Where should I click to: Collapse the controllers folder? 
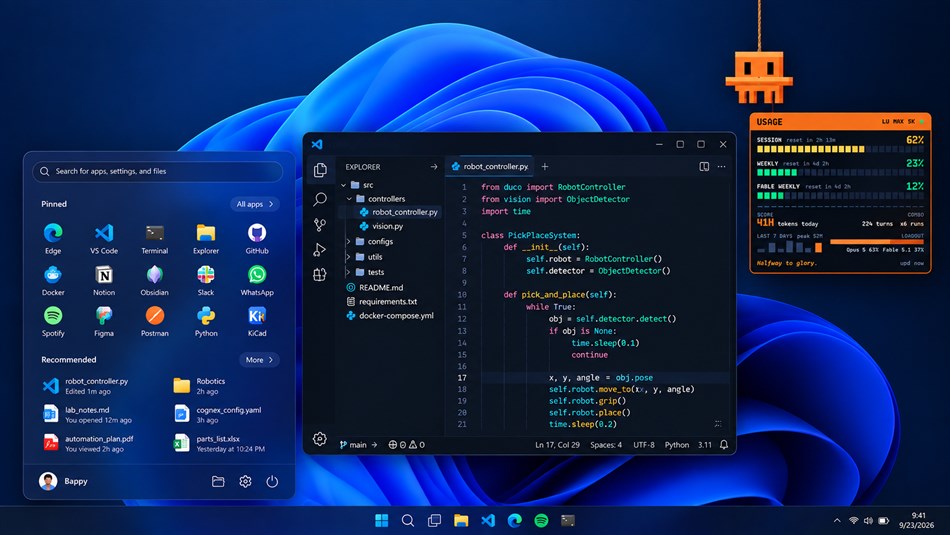(x=349, y=199)
